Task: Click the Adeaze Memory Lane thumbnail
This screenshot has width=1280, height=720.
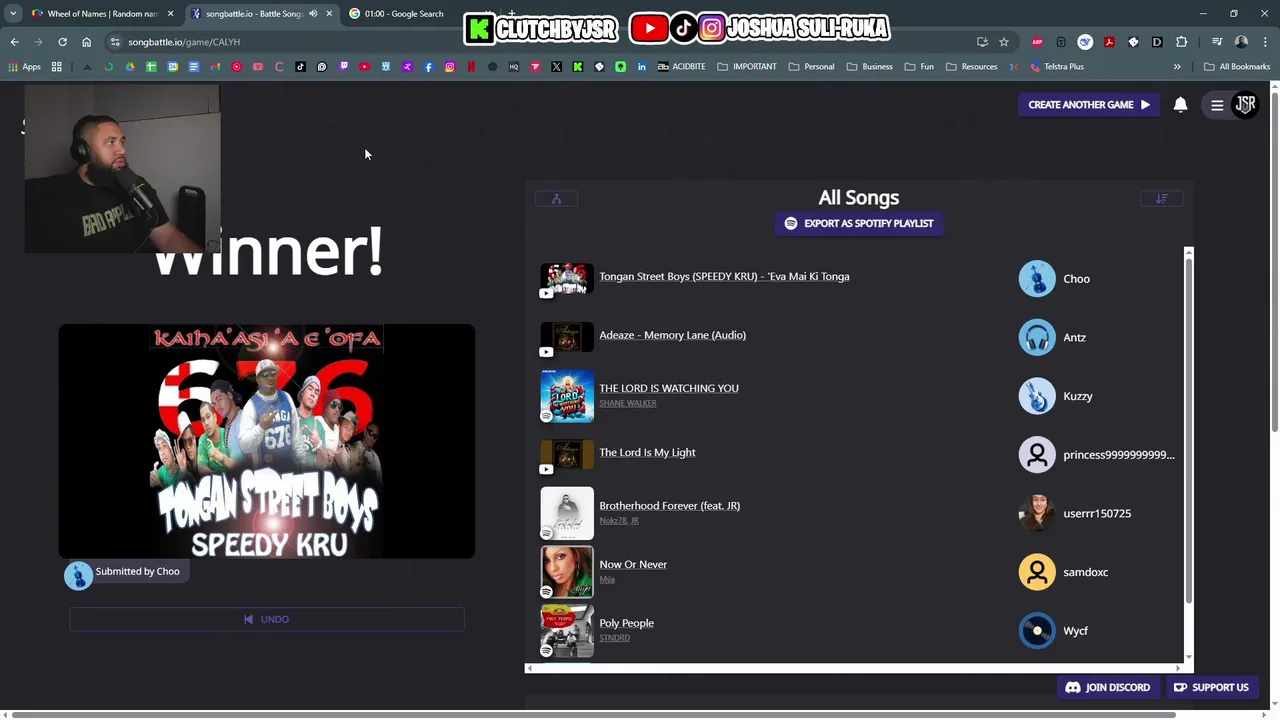Action: [x=567, y=337]
